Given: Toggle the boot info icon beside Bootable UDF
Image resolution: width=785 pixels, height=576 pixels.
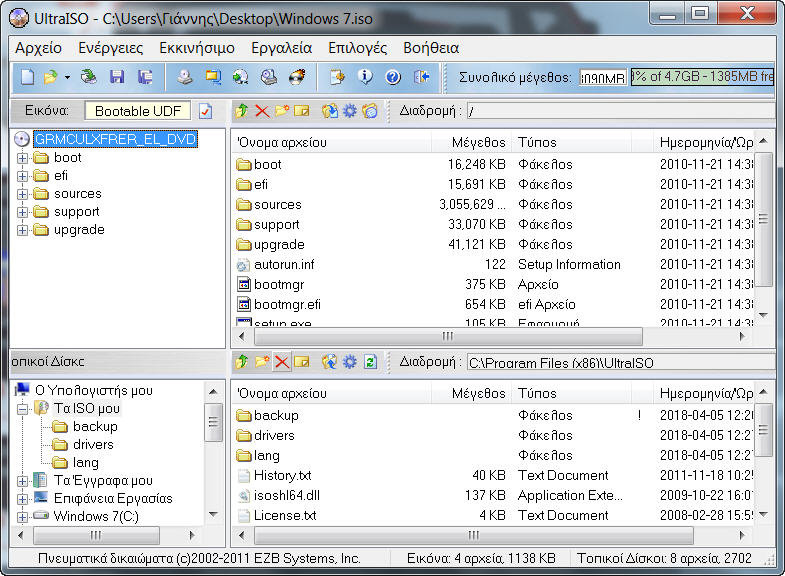Looking at the screenshot, I should (x=206, y=111).
